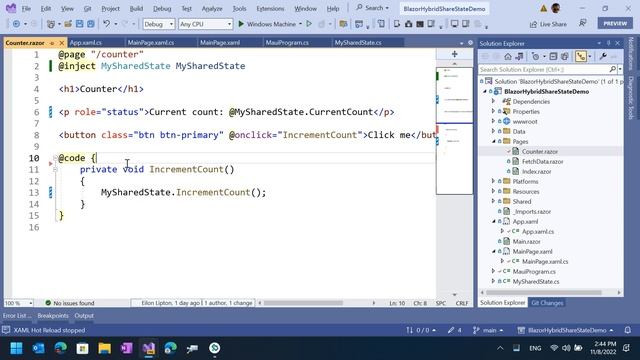Click the warning triangle notification icon
The image size is (640, 360).
pyautogui.click(x=544, y=8)
